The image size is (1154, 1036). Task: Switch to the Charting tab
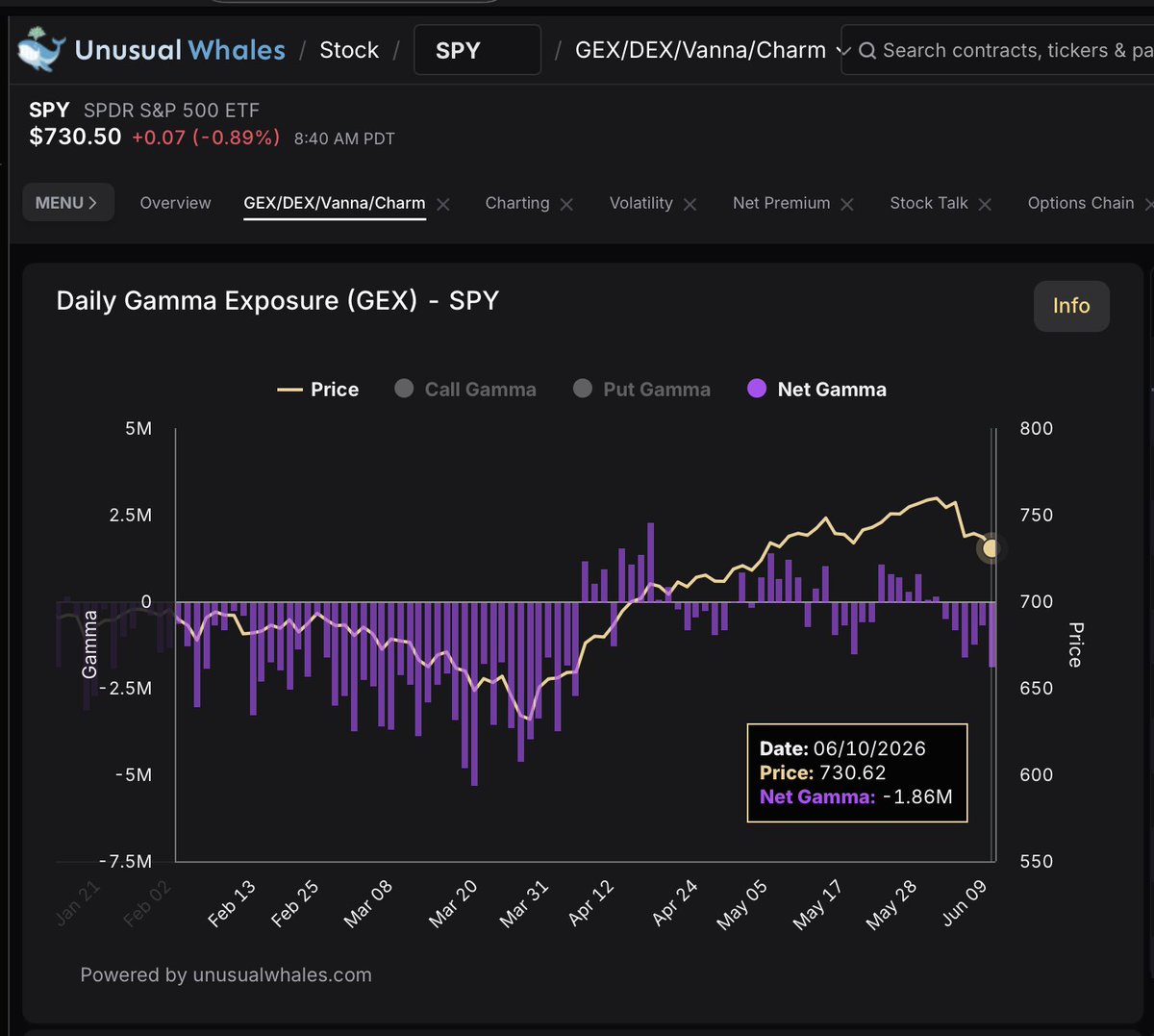click(x=517, y=203)
